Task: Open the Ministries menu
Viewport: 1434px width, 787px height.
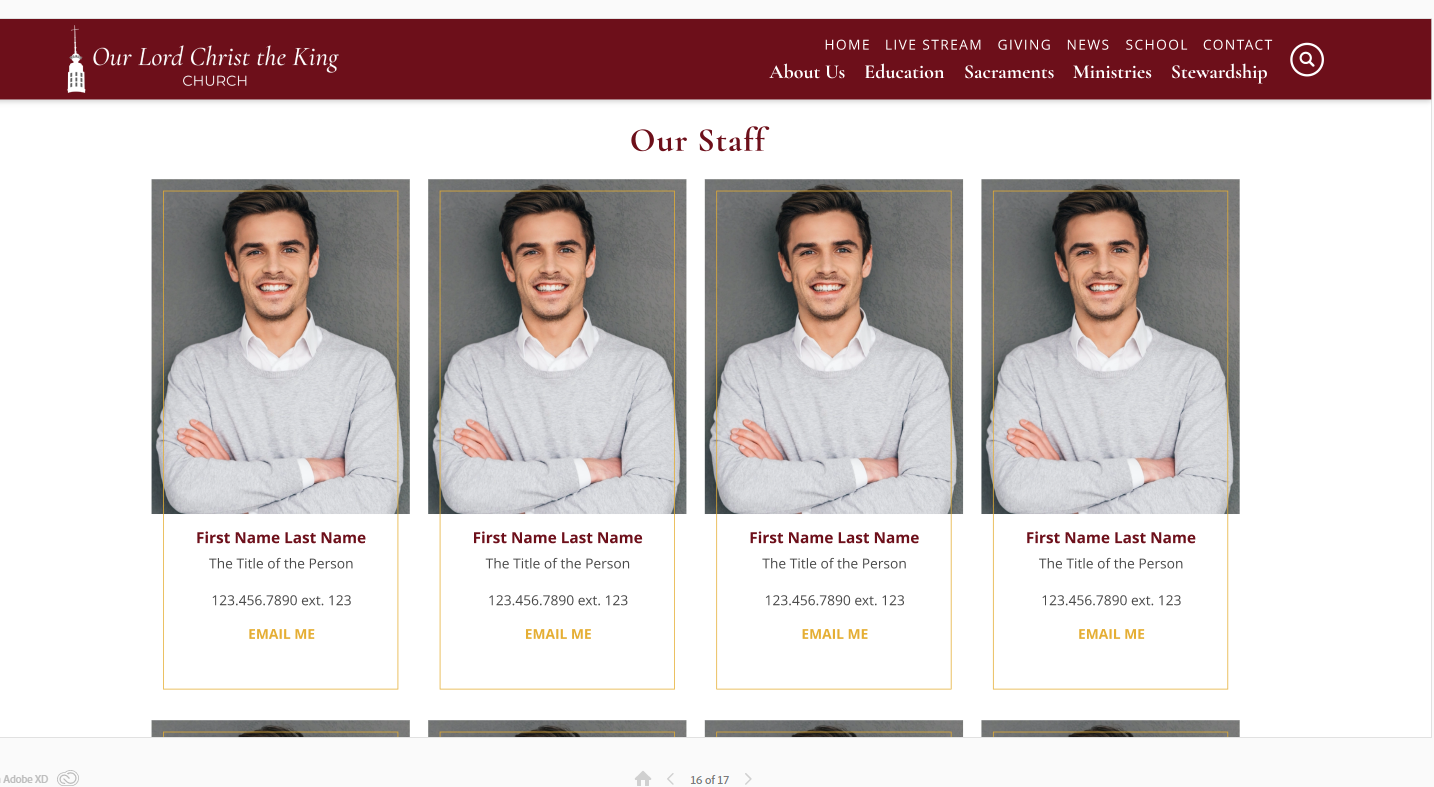Action: pyautogui.click(x=1112, y=72)
